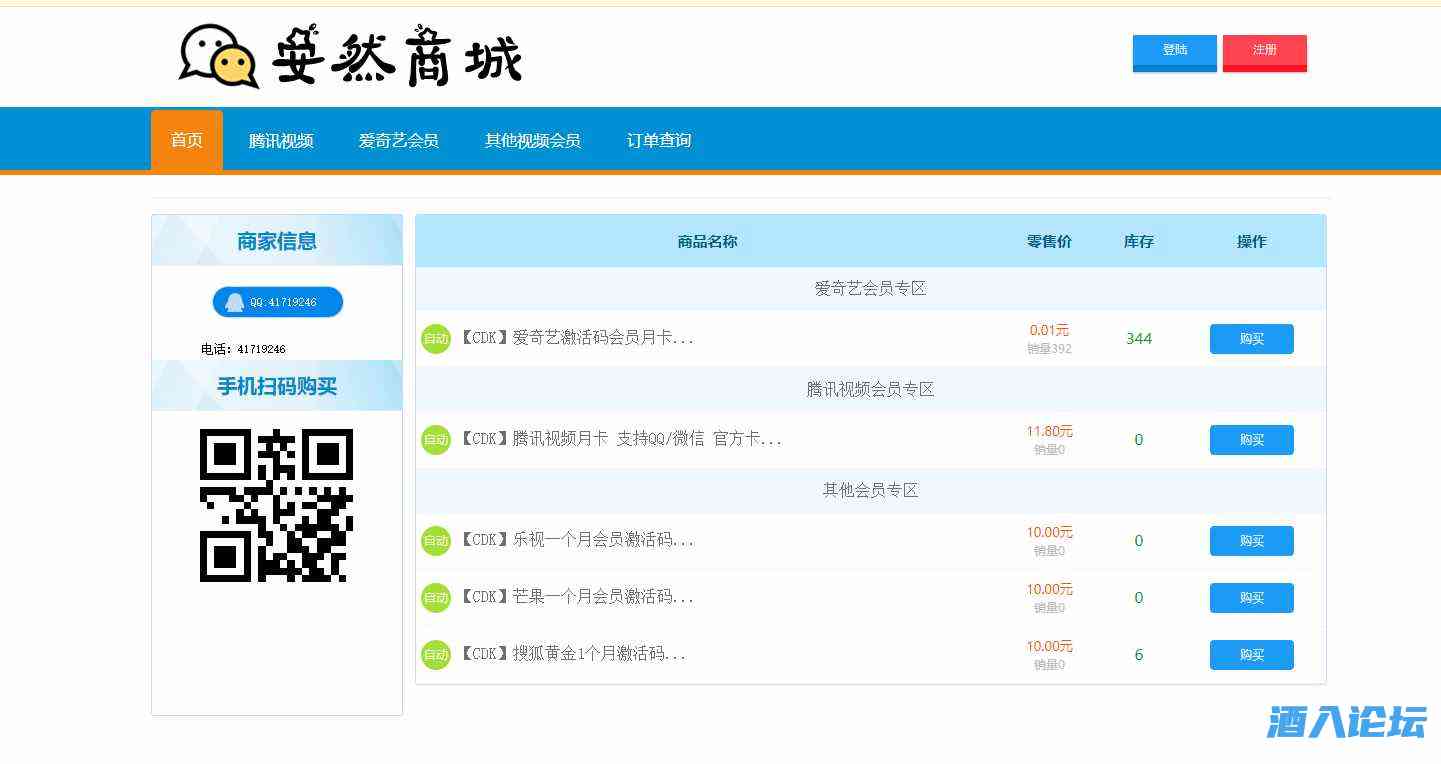Click the green 自动 icon beside 腾讯视频月卡
The height and width of the screenshot is (764, 1441).
[x=436, y=440]
